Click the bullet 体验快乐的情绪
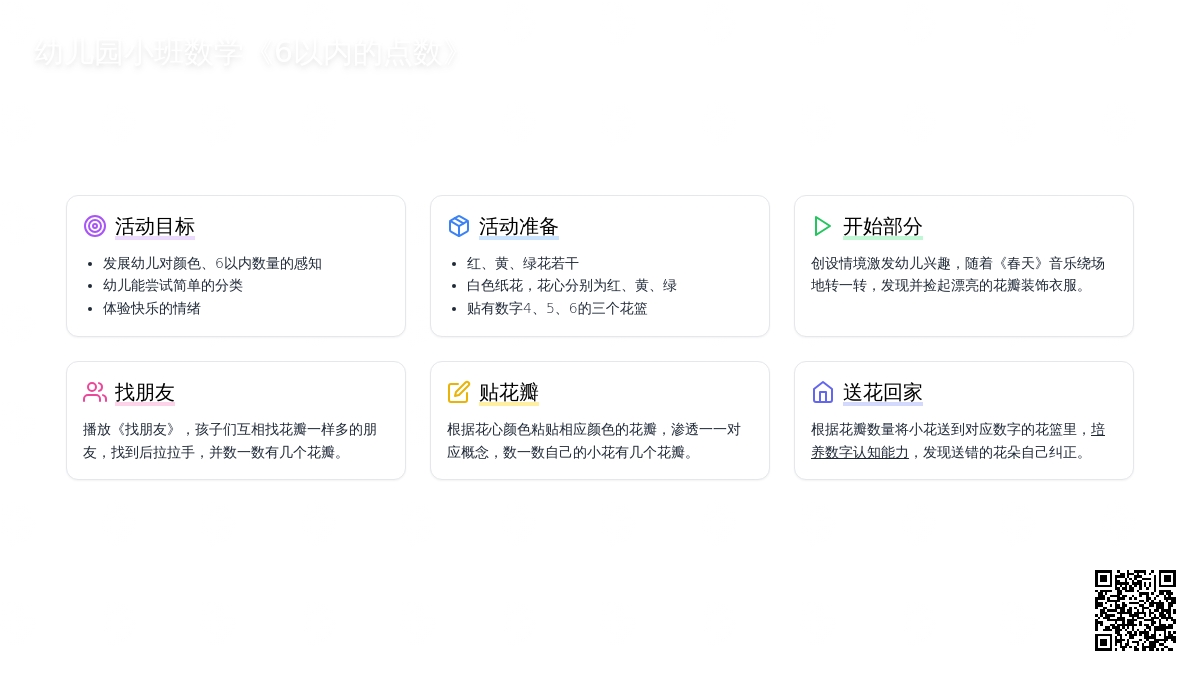 coord(152,308)
